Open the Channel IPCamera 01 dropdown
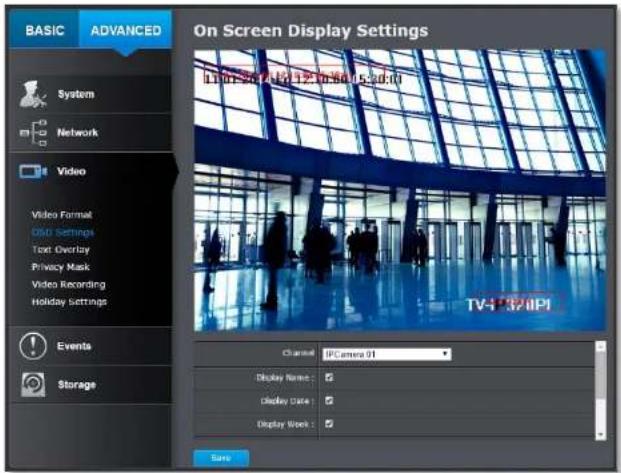621x473 pixels. (x=387, y=354)
